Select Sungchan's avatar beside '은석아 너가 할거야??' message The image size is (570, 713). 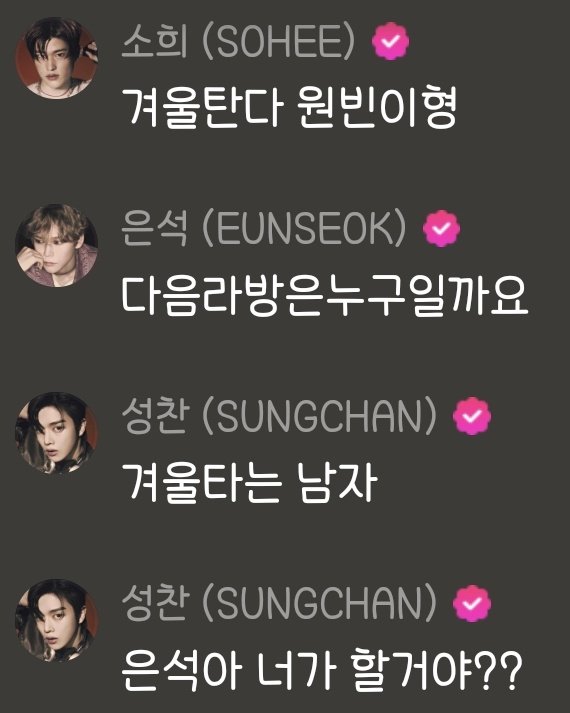(x=57, y=620)
